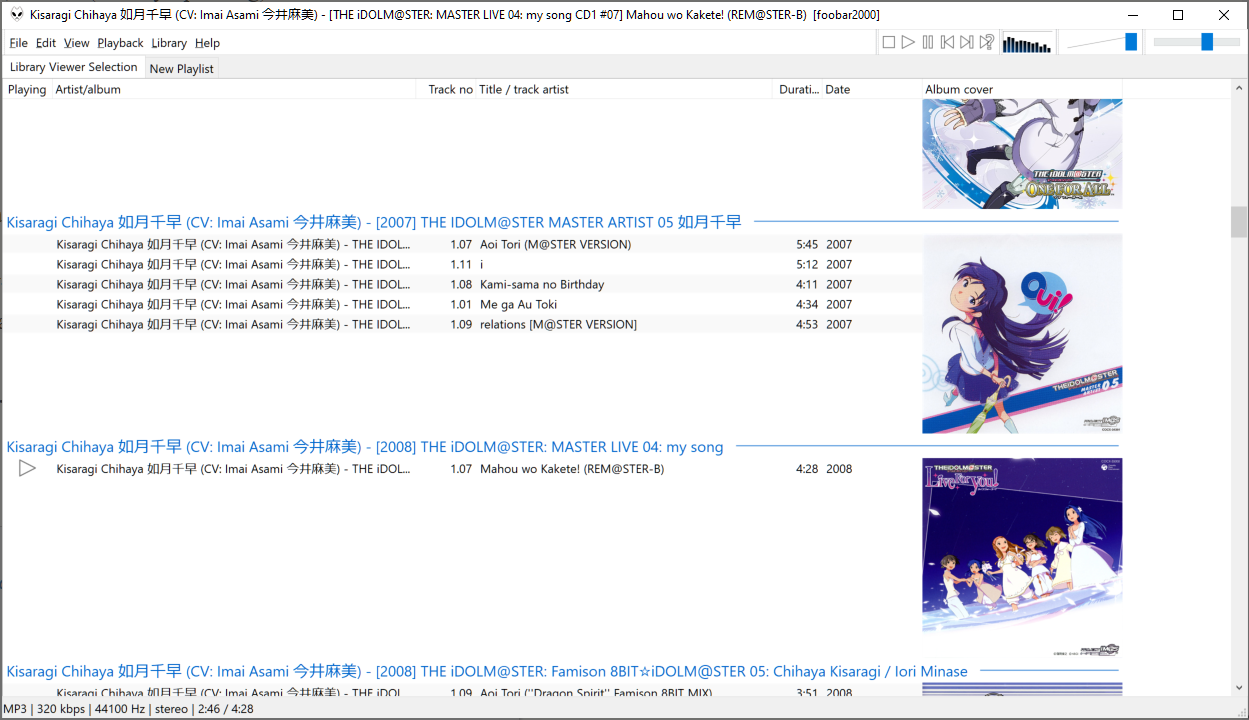Open the Edit menu
Image resolution: width=1249 pixels, height=720 pixels.
(x=46, y=43)
